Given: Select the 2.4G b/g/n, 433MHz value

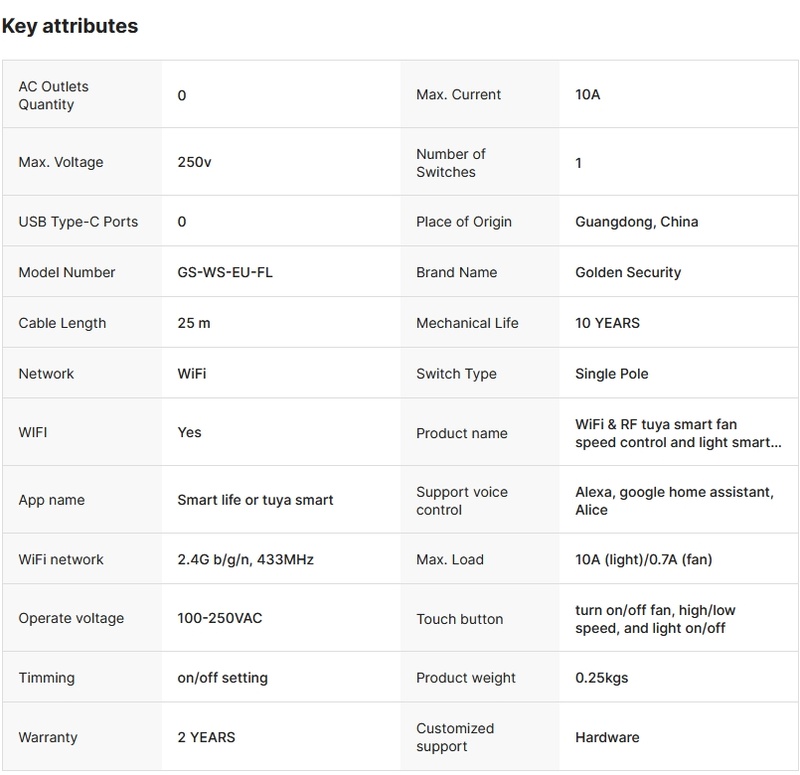Looking at the screenshot, I should (x=245, y=559).
